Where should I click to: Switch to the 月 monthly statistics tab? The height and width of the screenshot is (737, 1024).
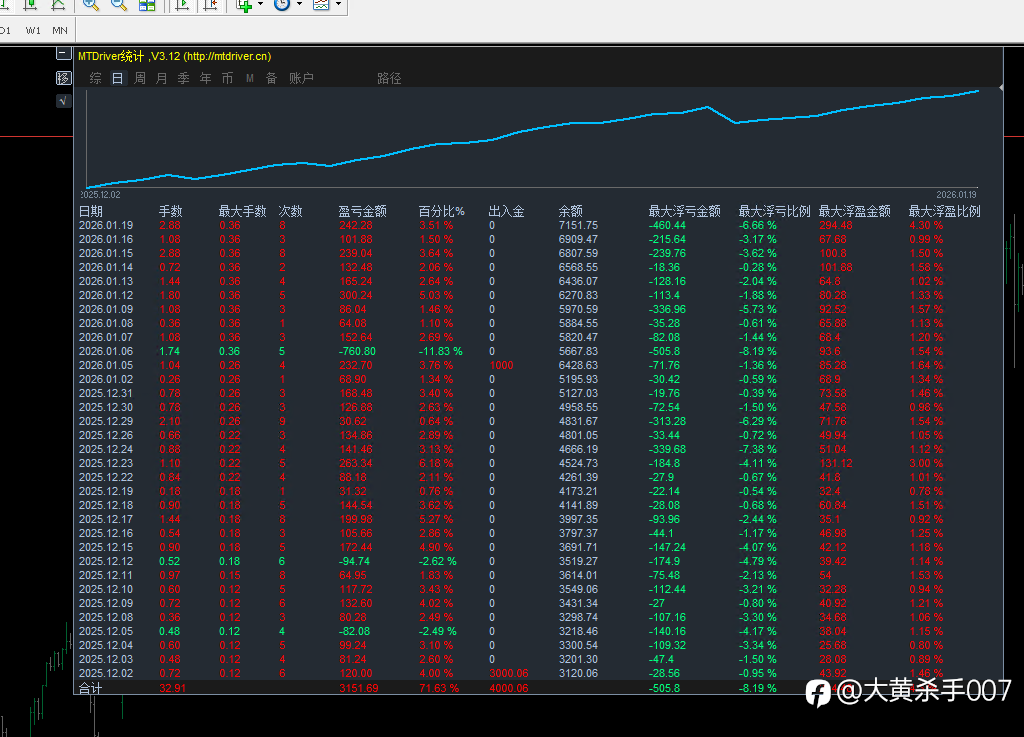(x=162, y=78)
